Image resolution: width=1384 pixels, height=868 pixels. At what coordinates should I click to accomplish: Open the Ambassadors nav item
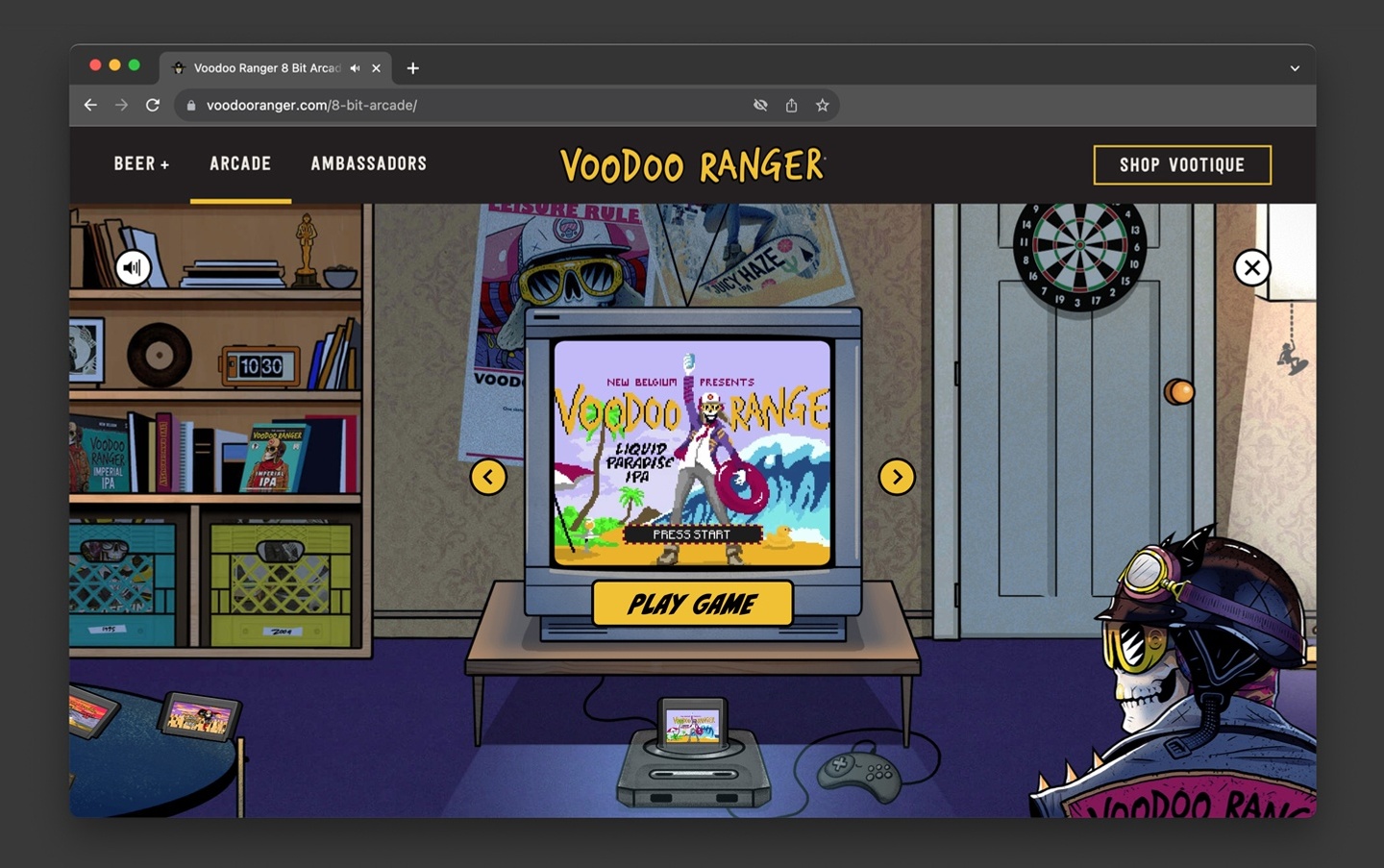point(369,164)
